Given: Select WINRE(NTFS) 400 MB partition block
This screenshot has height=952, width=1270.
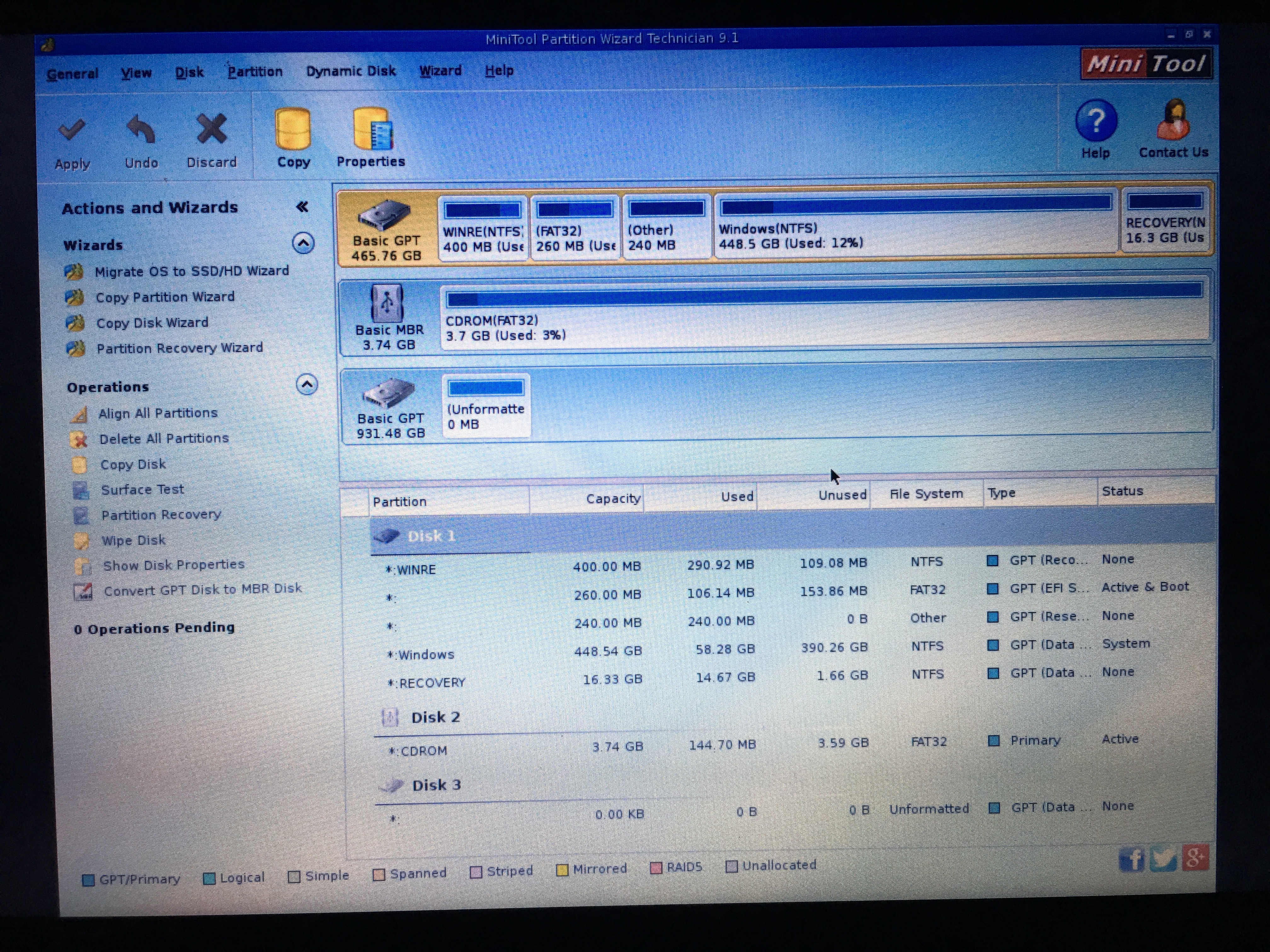Looking at the screenshot, I should point(483,228).
